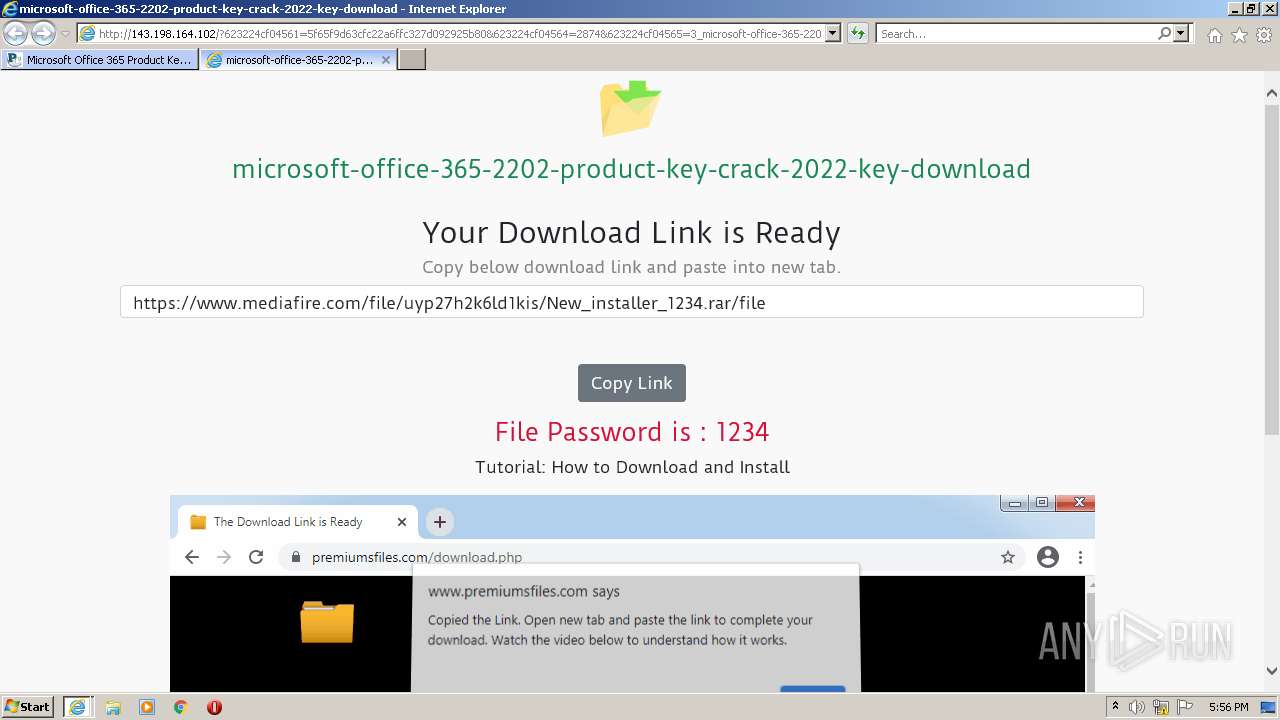Switch to Microsoft Office 365 Product Key tab

tap(99, 60)
